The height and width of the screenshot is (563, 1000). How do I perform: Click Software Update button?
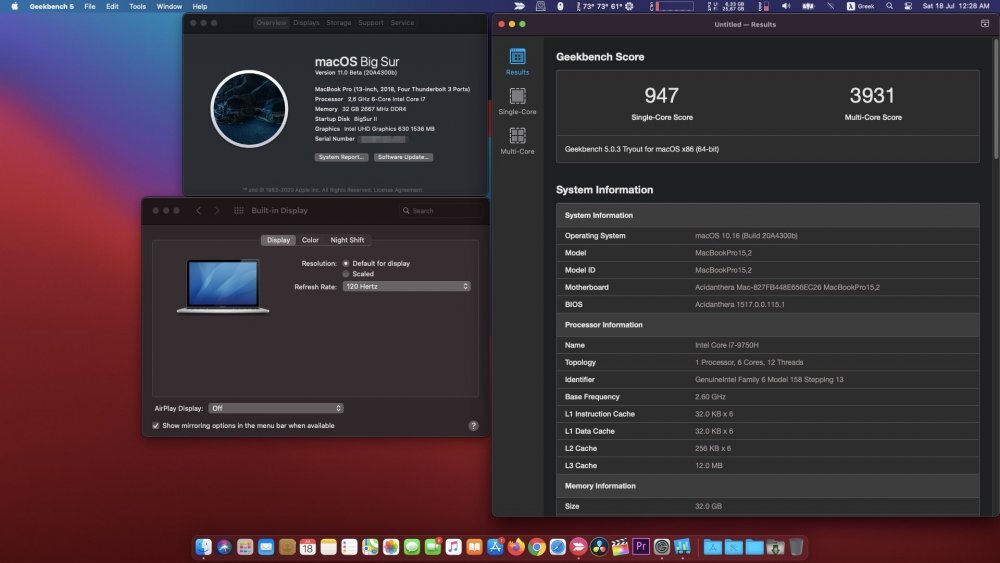pos(403,157)
